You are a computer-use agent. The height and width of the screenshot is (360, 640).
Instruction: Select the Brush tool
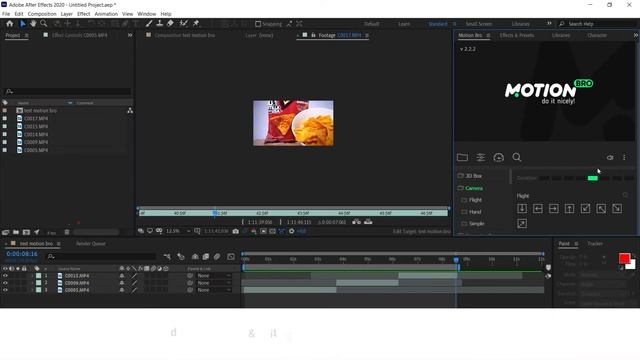pyautogui.click(x=149, y=24)
